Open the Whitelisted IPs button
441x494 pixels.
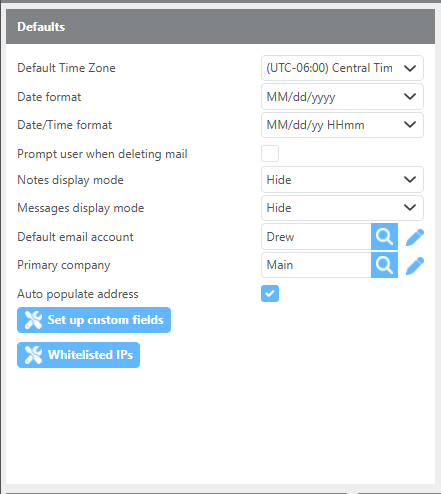click(78, 355)
